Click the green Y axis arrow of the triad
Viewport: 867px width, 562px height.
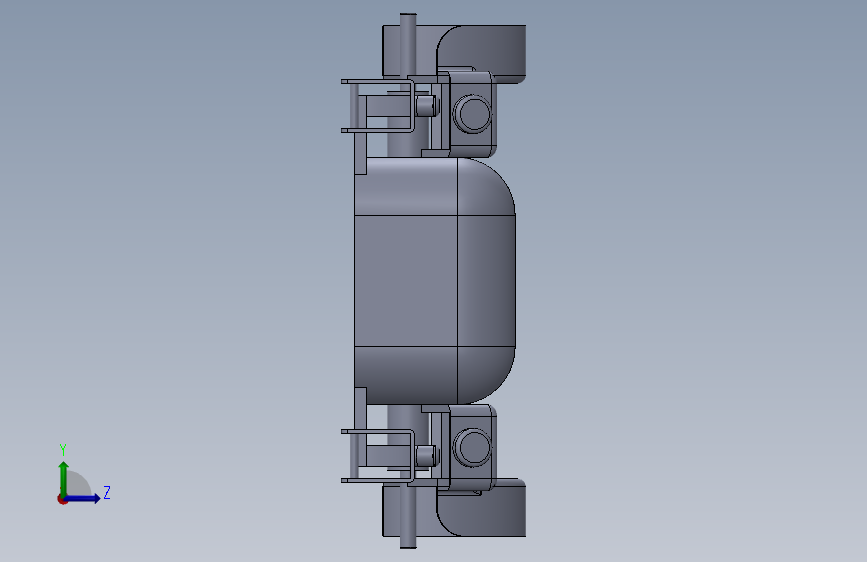pos(64,478)
